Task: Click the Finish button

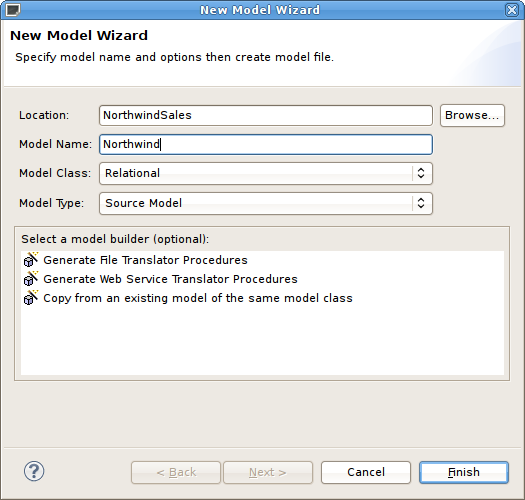Action: (464, 473)
